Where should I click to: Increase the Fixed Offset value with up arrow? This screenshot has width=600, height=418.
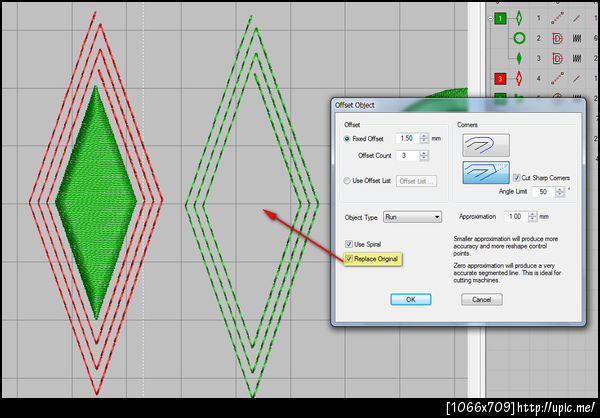point(424,136)
